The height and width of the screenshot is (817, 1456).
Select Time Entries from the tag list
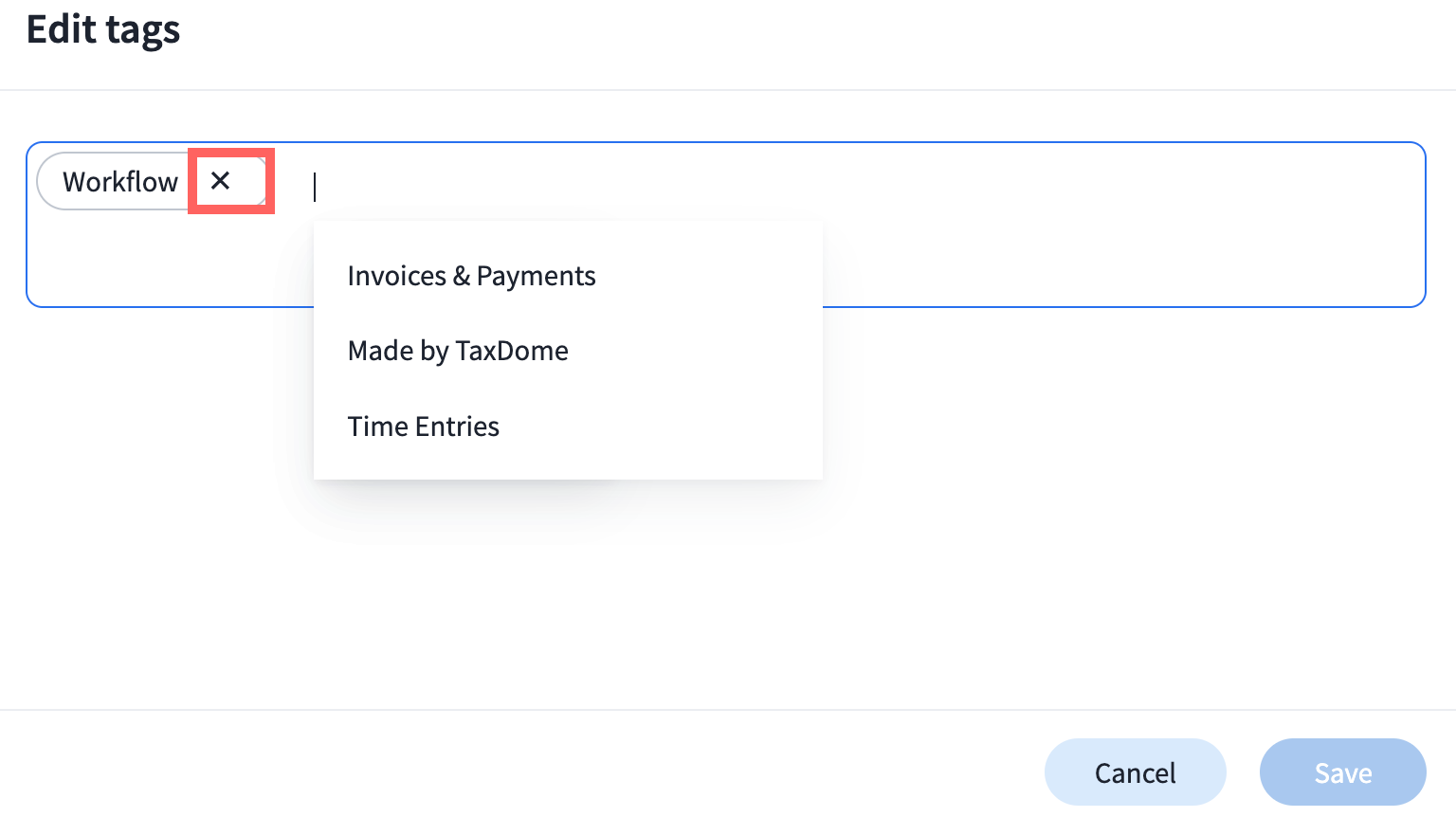[423, 427]
